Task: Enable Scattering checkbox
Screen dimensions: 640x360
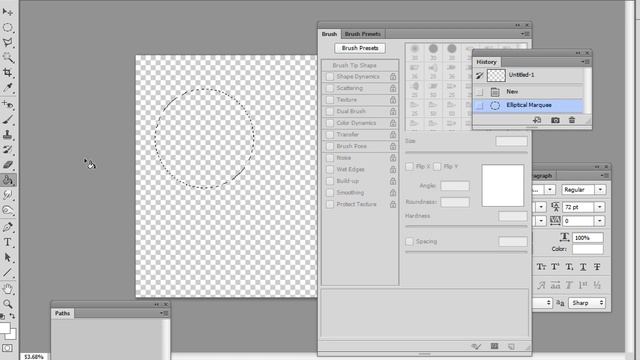Action: coord(330,88)
